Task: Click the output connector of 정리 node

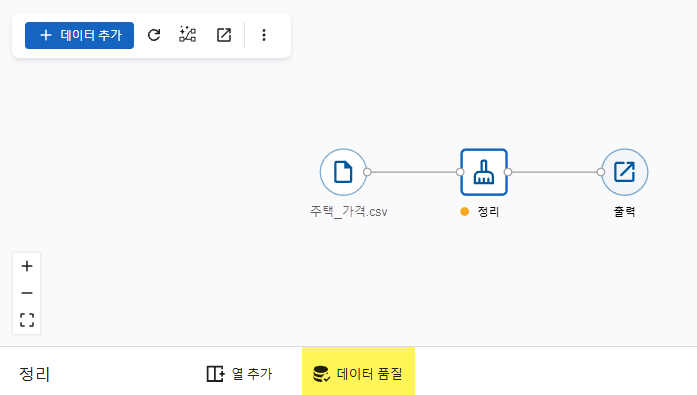Action: [508, 172]
